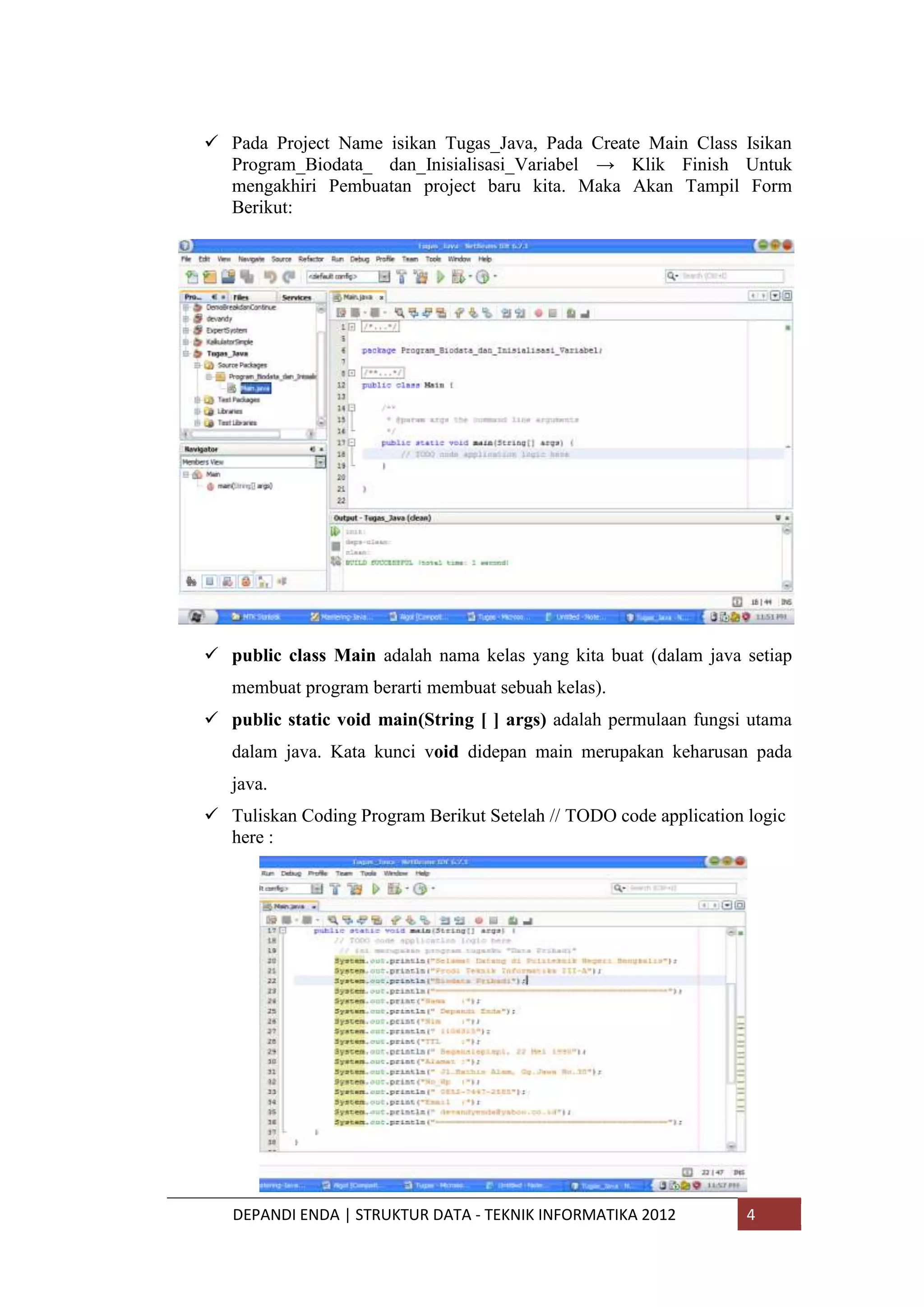The image size is (924, 1307).
Task: Re-run build with the Output panel's green arrows
Action: click(335, 531)
